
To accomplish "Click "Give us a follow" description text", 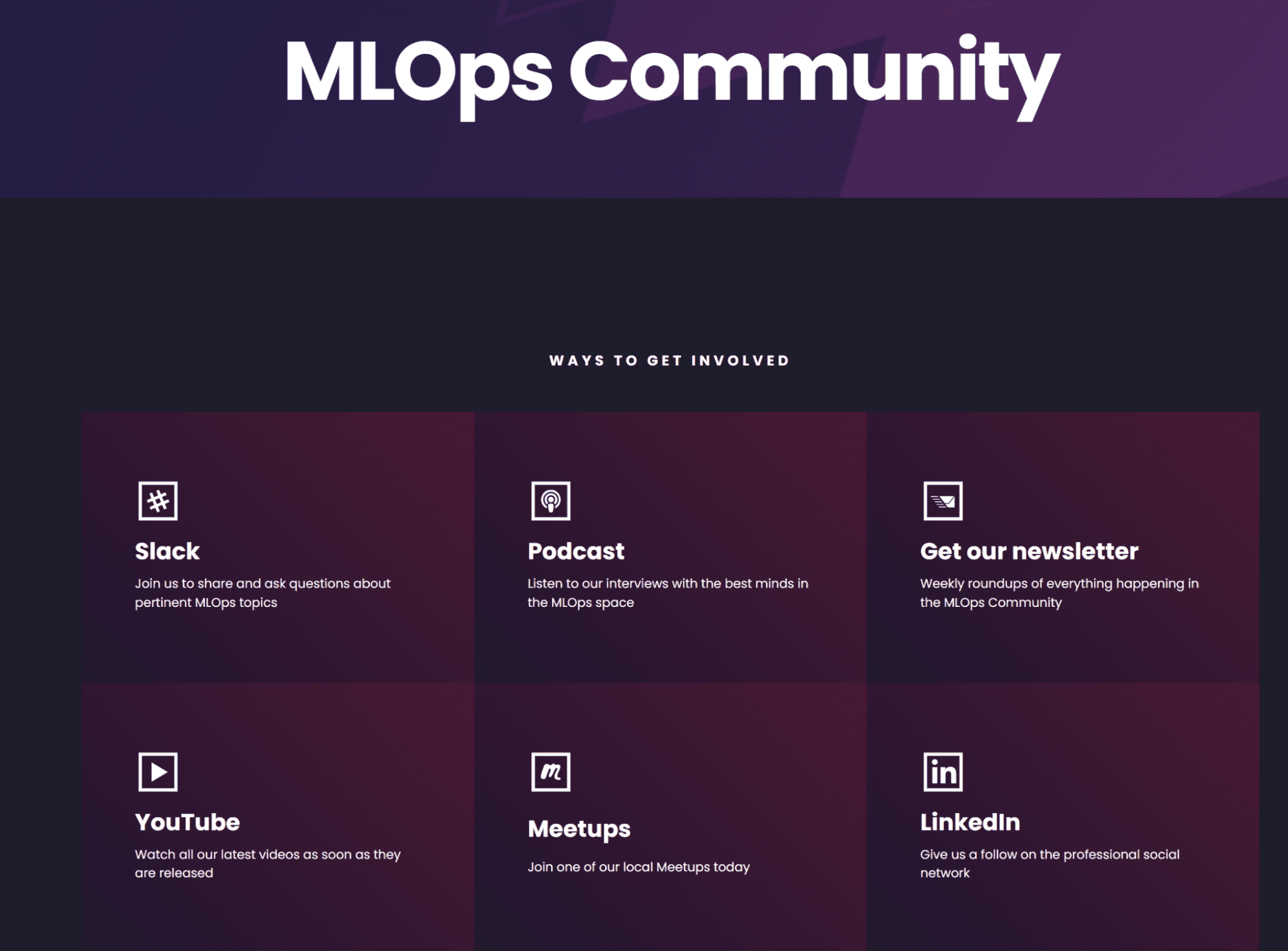I will pyautogui.click(x=1050, y=863).
